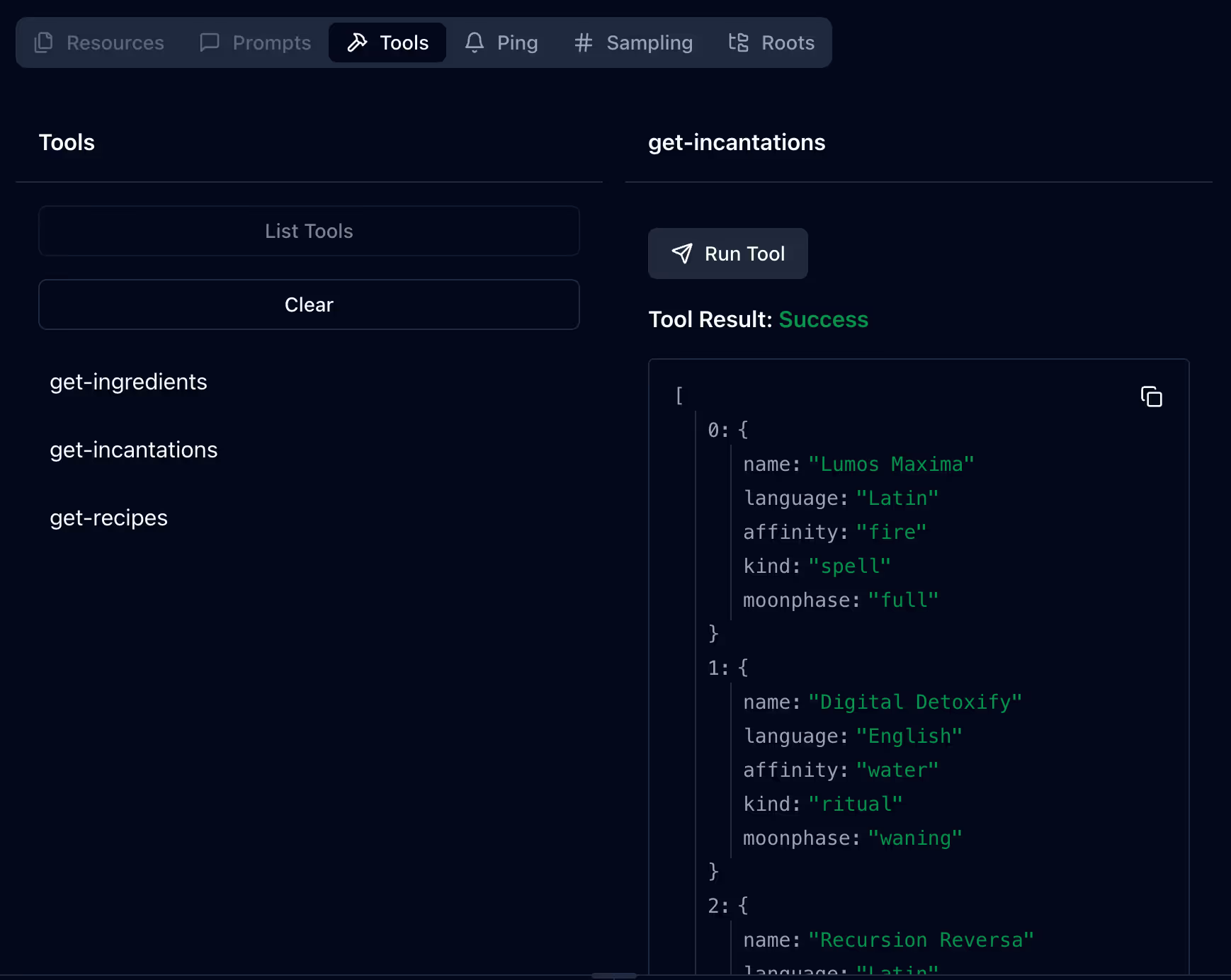Open the Ping tab

503,42
